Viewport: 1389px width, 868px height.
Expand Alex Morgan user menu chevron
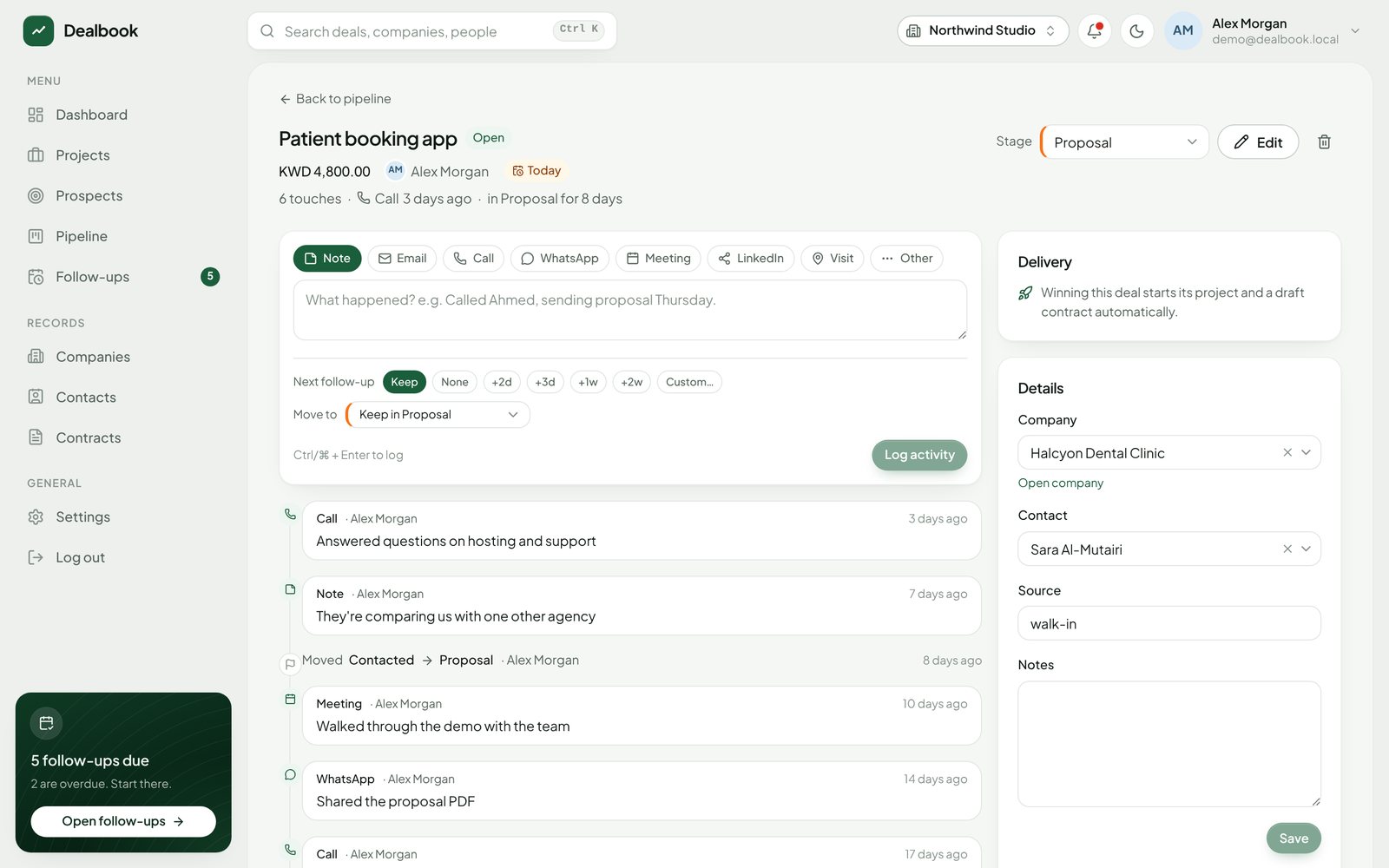(x=1355, y=31)
